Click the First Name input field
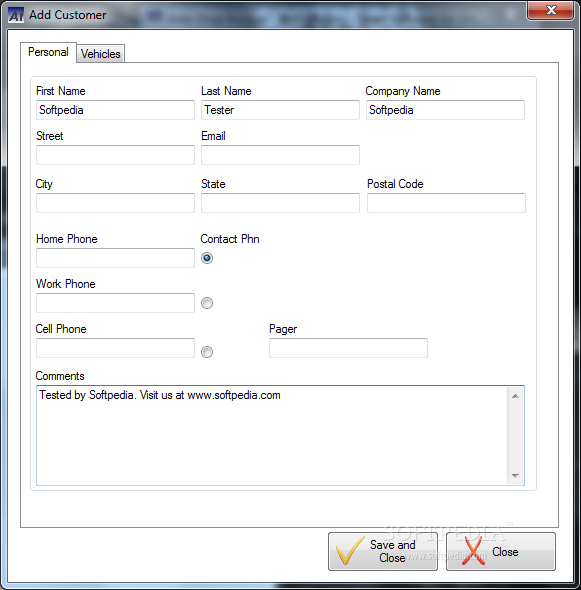Image resolution: width=581 pixels, height=590 pixels. pyautogui.click(x=115, y=110)
